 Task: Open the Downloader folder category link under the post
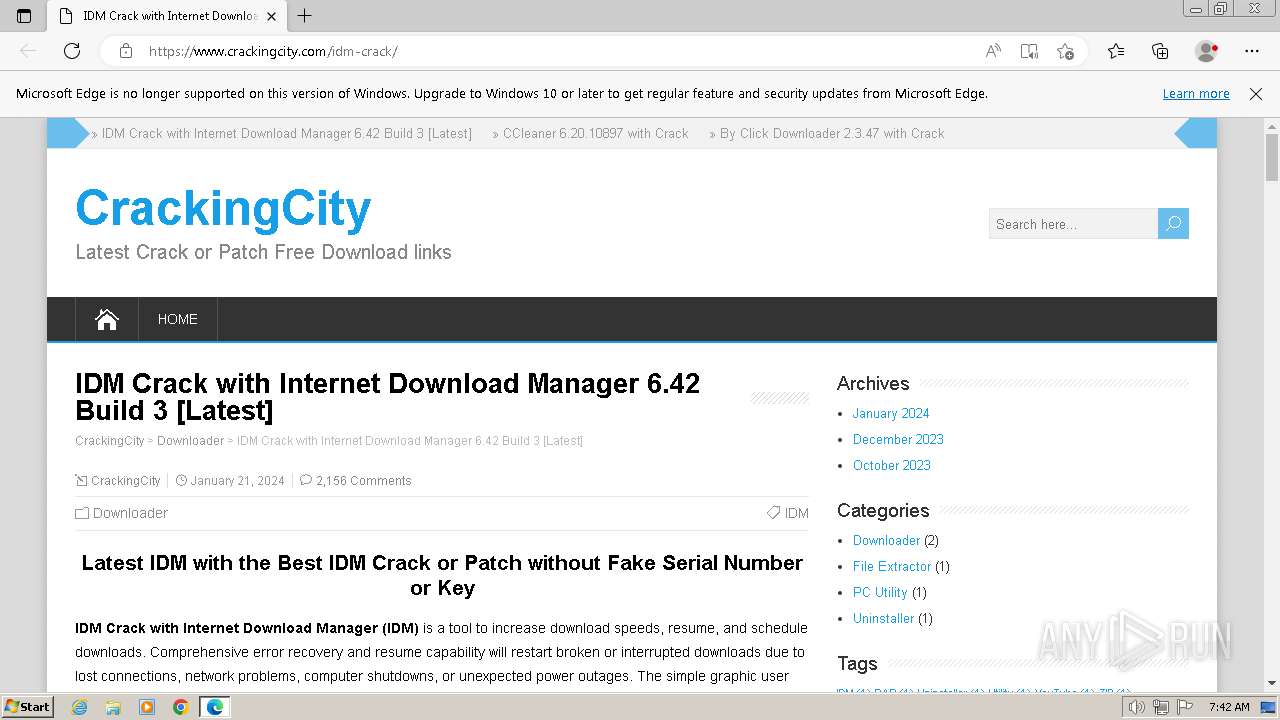pyautogui.click(x=130, y=513)
